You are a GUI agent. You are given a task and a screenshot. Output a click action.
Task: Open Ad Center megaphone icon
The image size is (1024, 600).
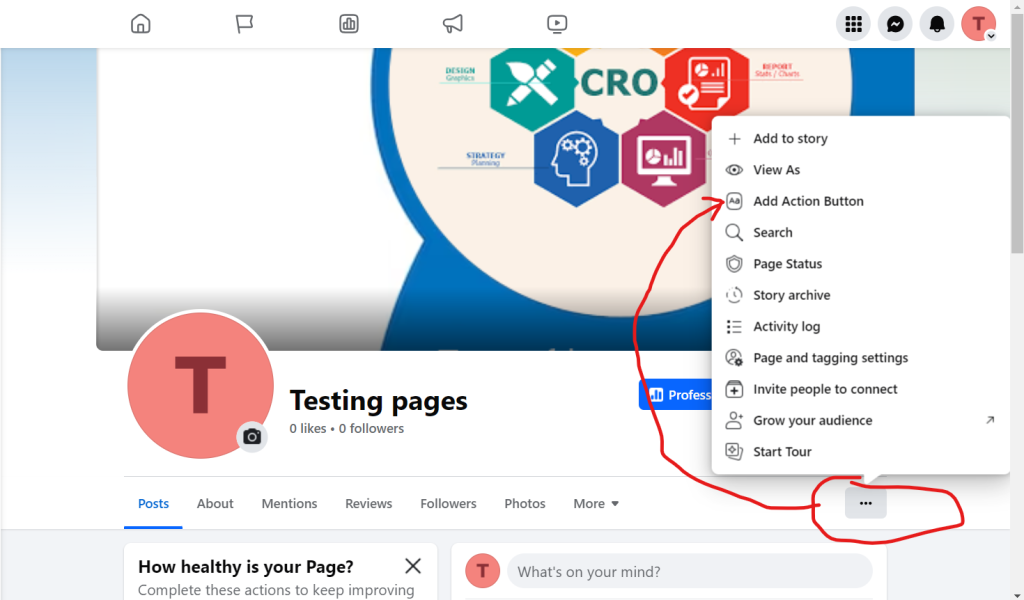pos(453,24)
